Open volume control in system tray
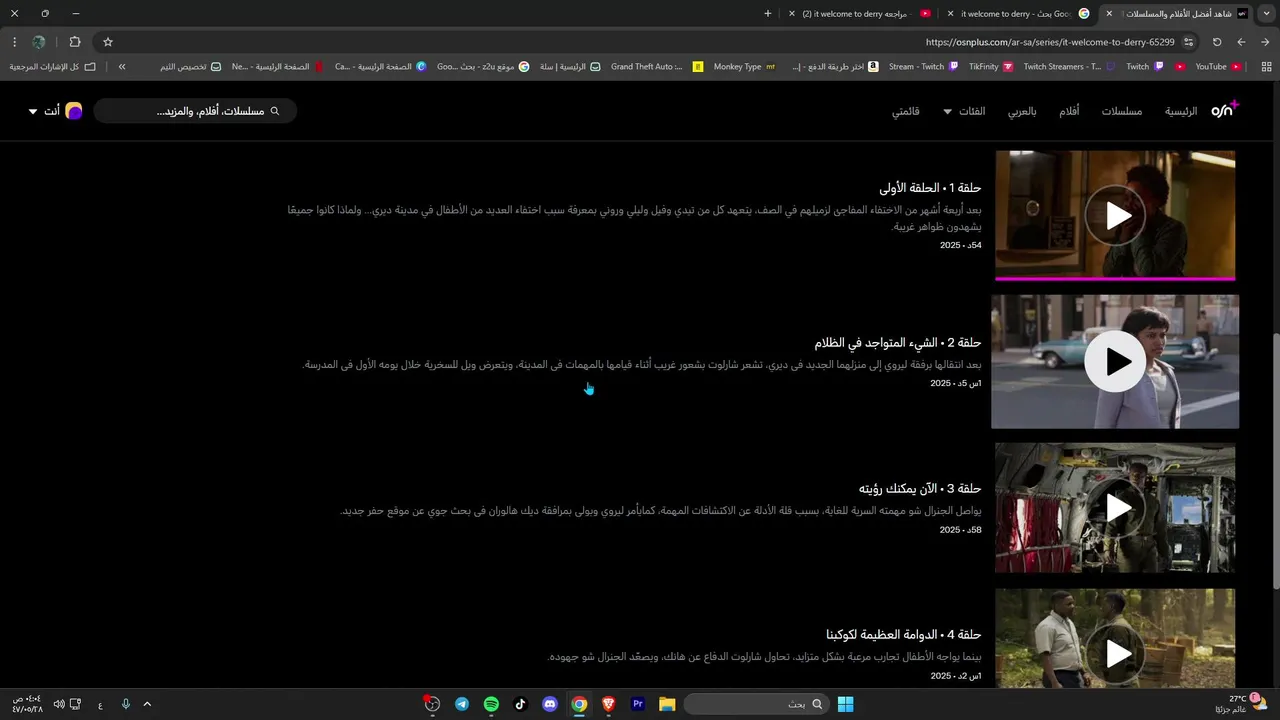Screen dimensions: 1280x720 (x=59, y=704)
